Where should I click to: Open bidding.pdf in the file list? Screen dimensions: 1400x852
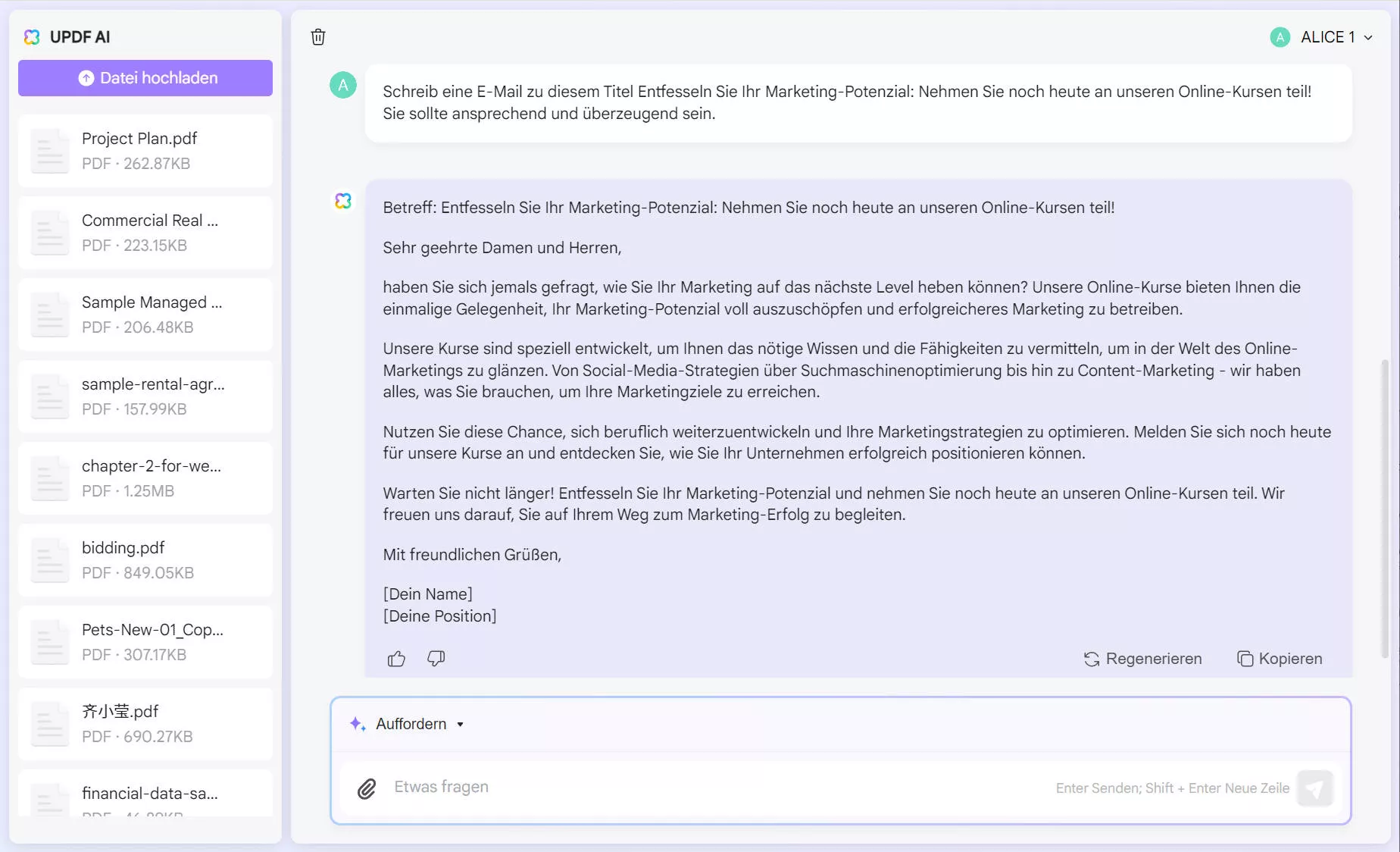pos(145,559)
